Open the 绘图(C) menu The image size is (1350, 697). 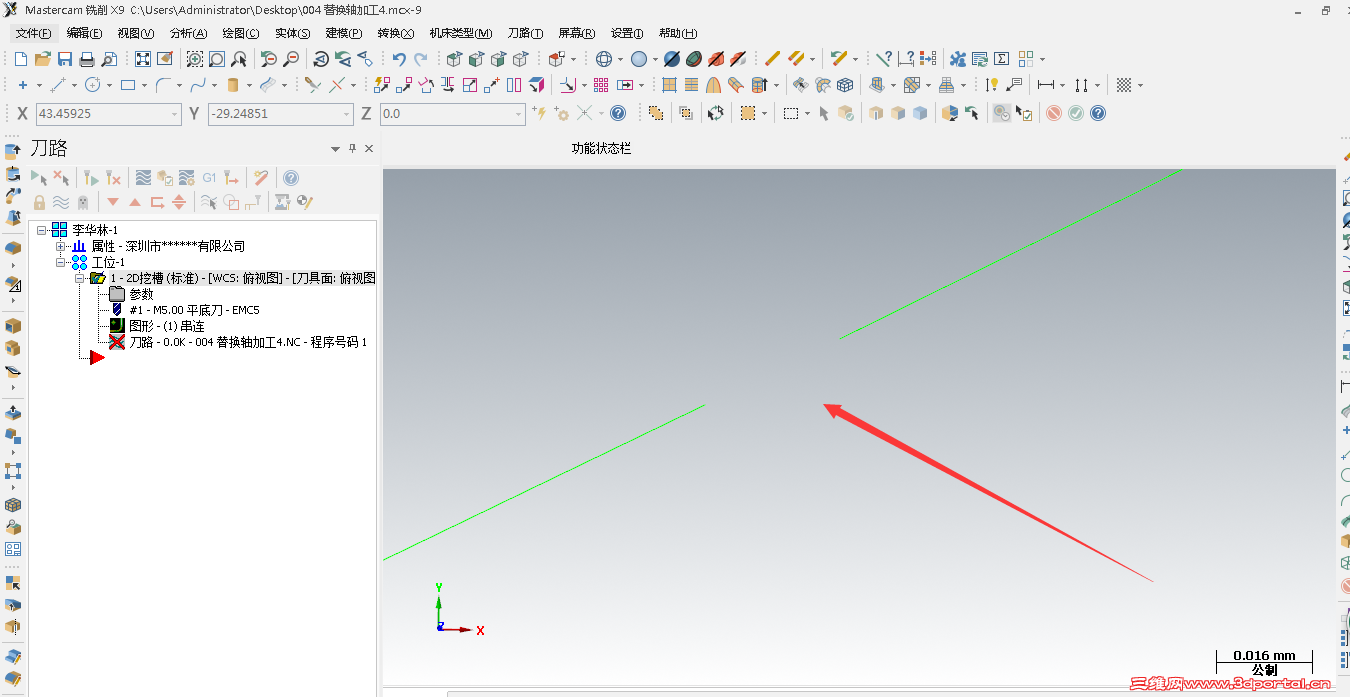240,33
